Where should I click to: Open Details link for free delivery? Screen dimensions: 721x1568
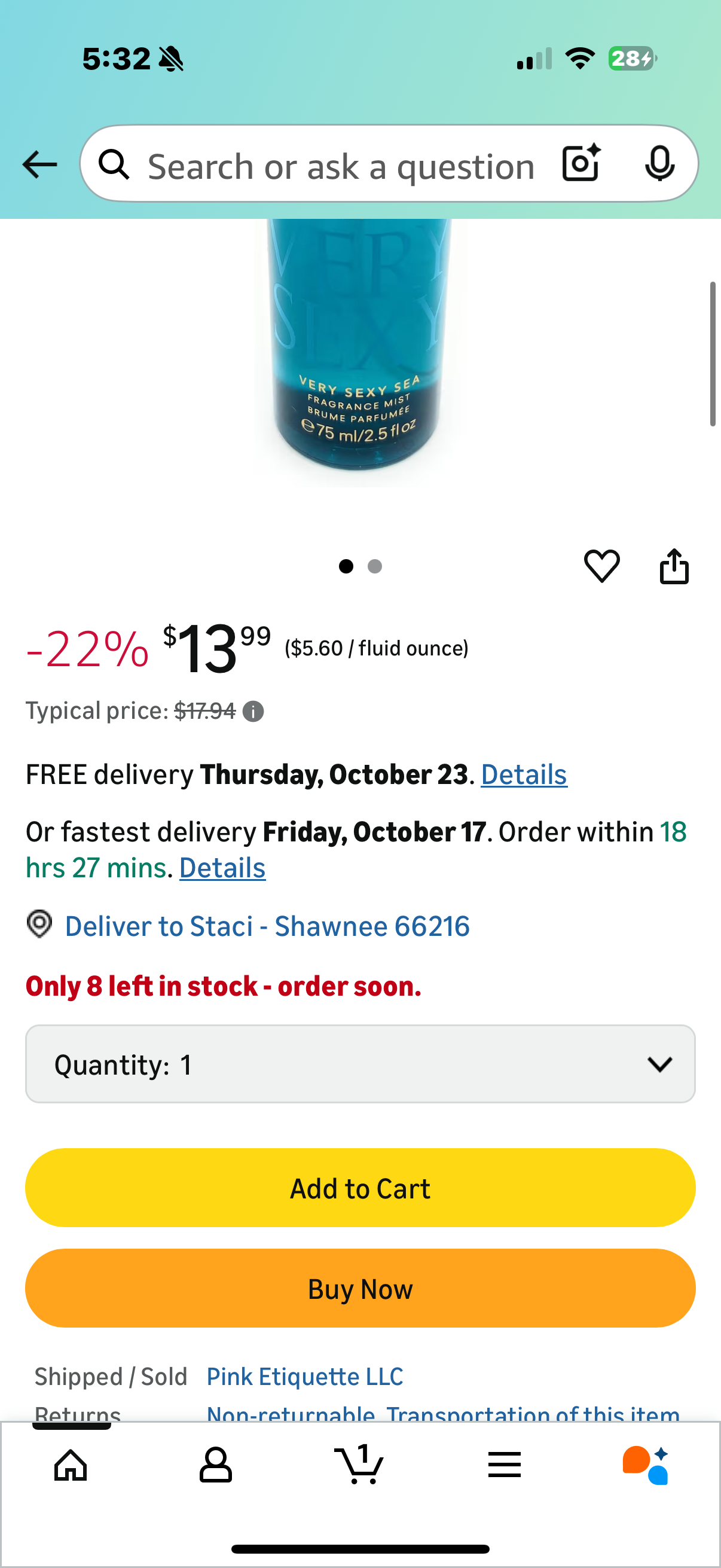[x=524, y=775]
